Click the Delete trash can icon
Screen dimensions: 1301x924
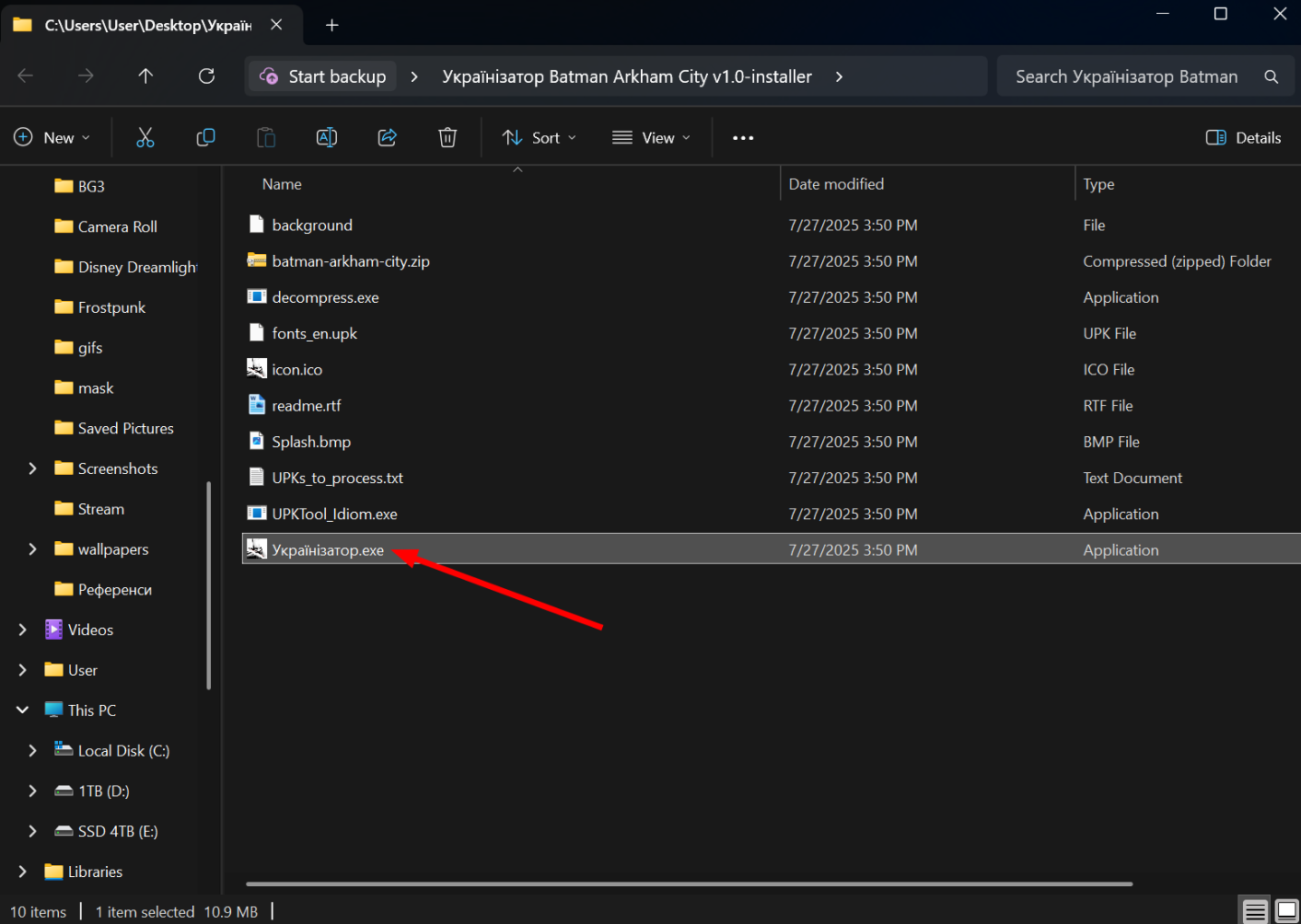(447, 137)
